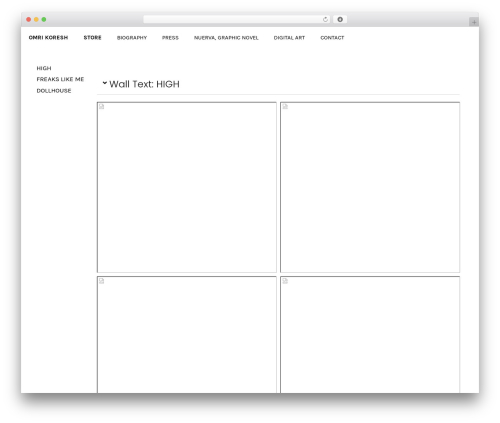Click the OMRI KORESH site title

click(48, 38)
